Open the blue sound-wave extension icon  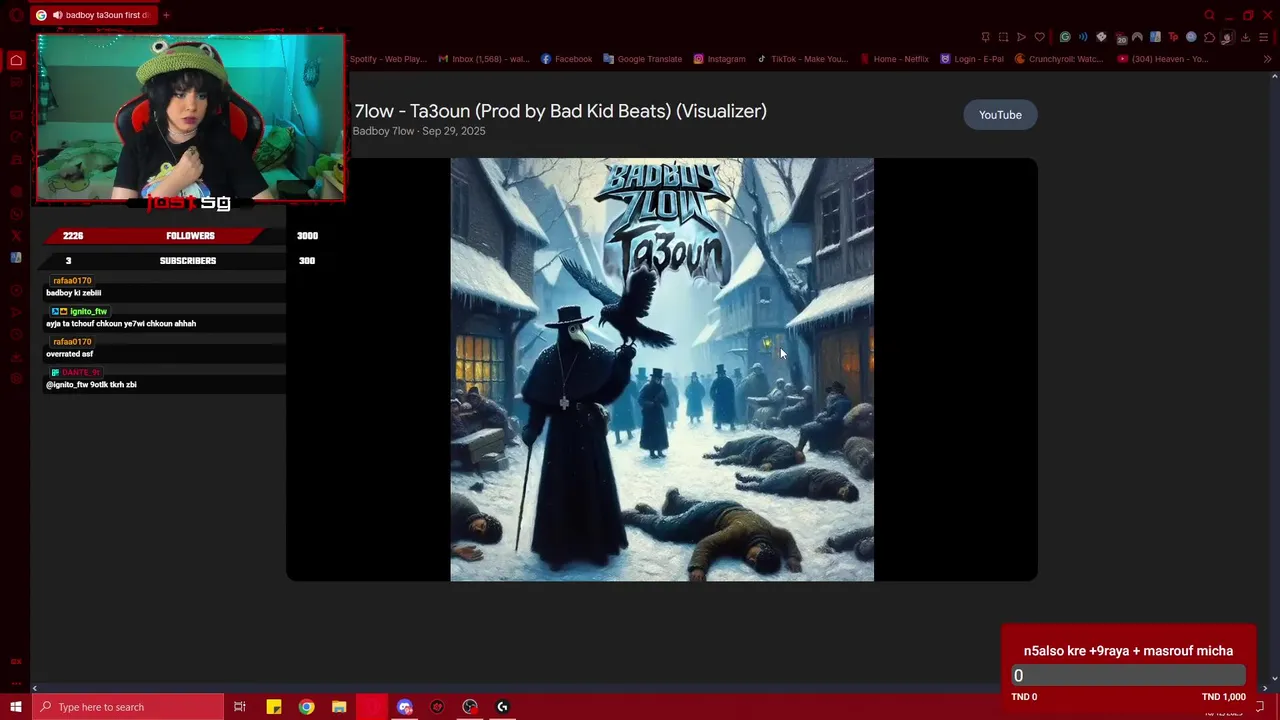coord(1083,37)
